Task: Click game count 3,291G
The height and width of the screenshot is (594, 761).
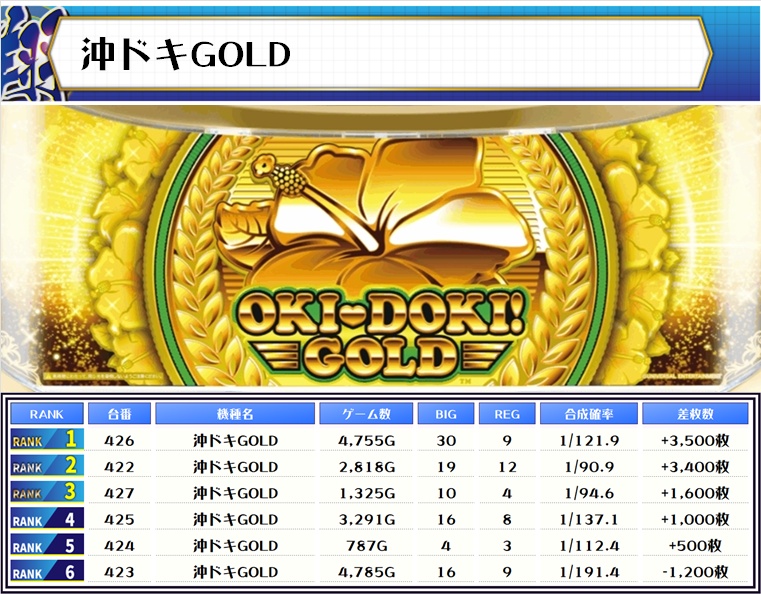Action: click(367, 519)
